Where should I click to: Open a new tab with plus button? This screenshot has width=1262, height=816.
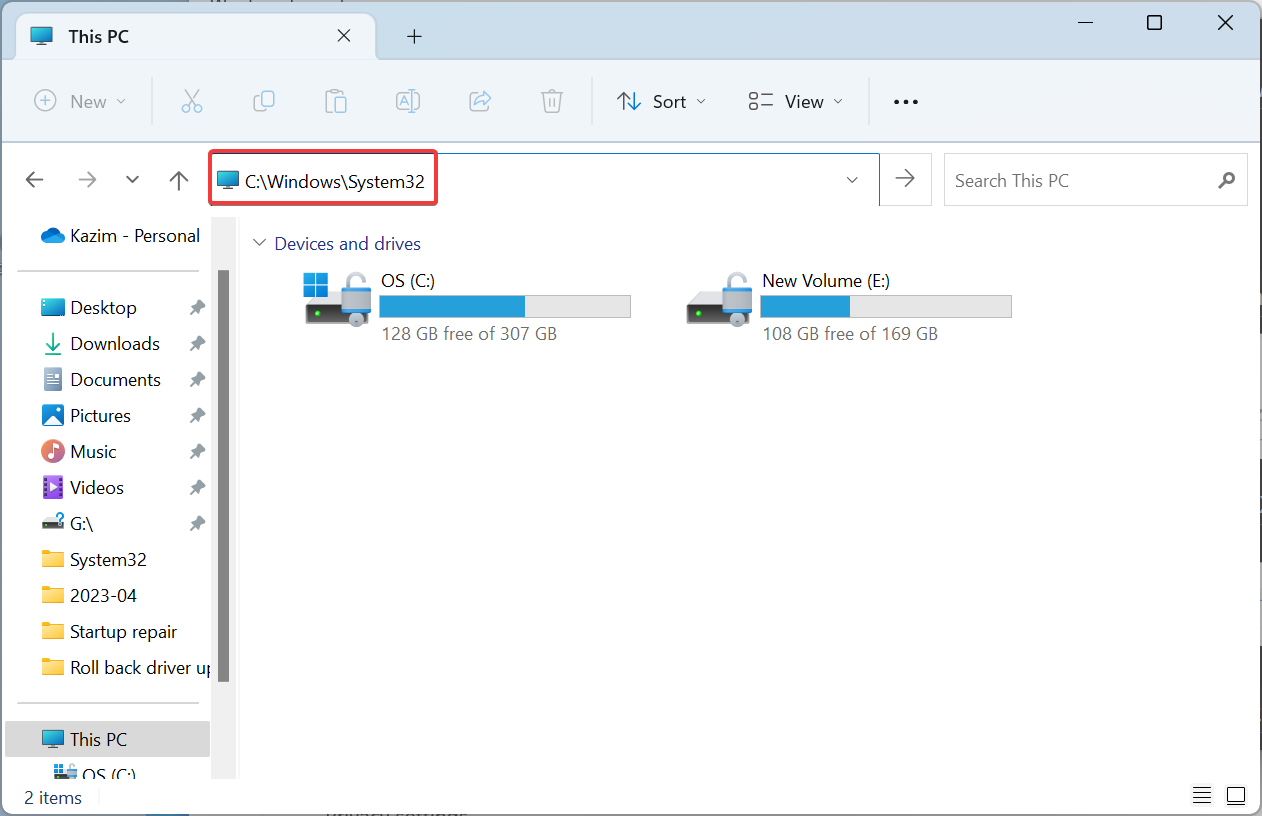414,37
